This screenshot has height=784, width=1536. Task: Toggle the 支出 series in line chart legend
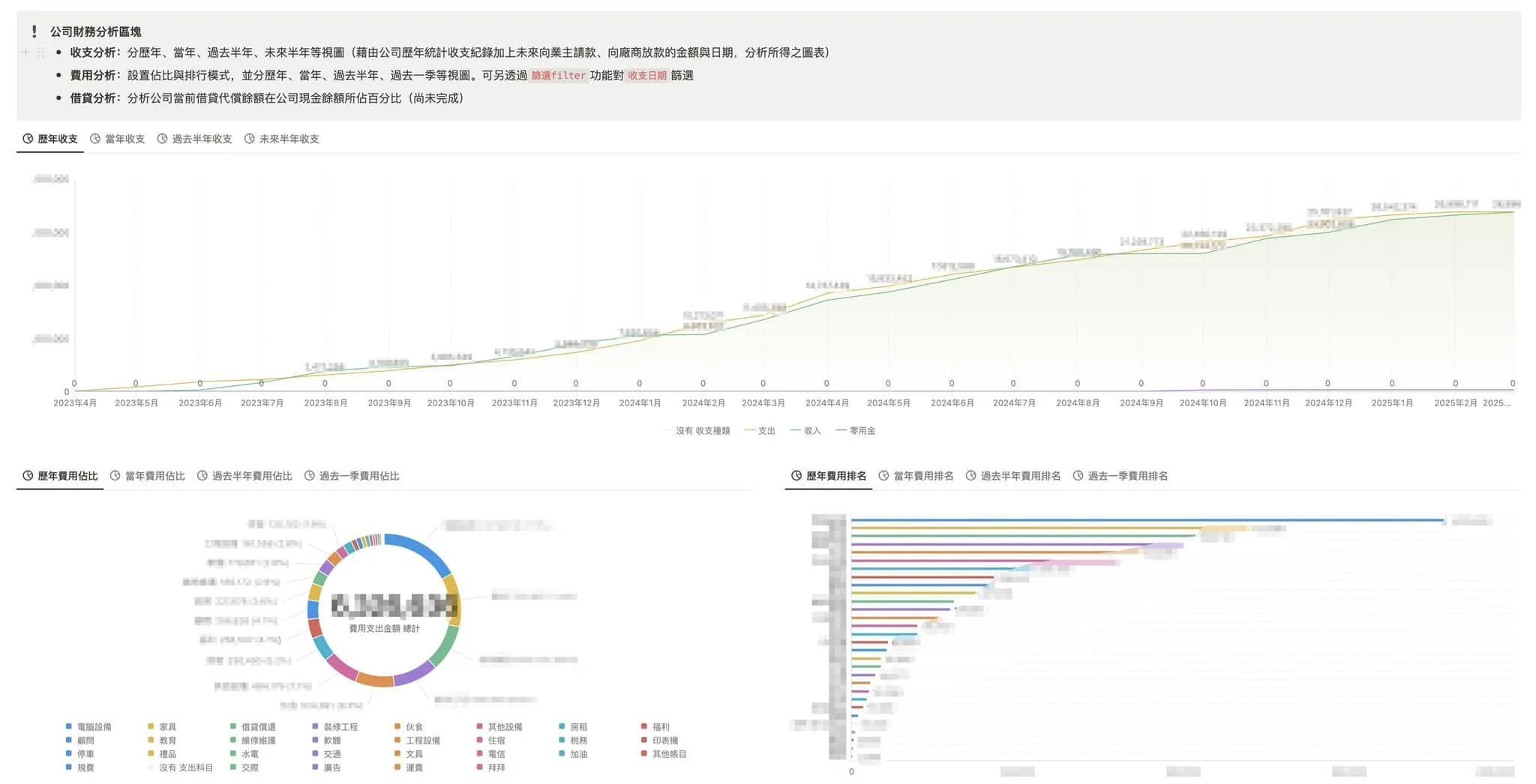pos(760,431)
